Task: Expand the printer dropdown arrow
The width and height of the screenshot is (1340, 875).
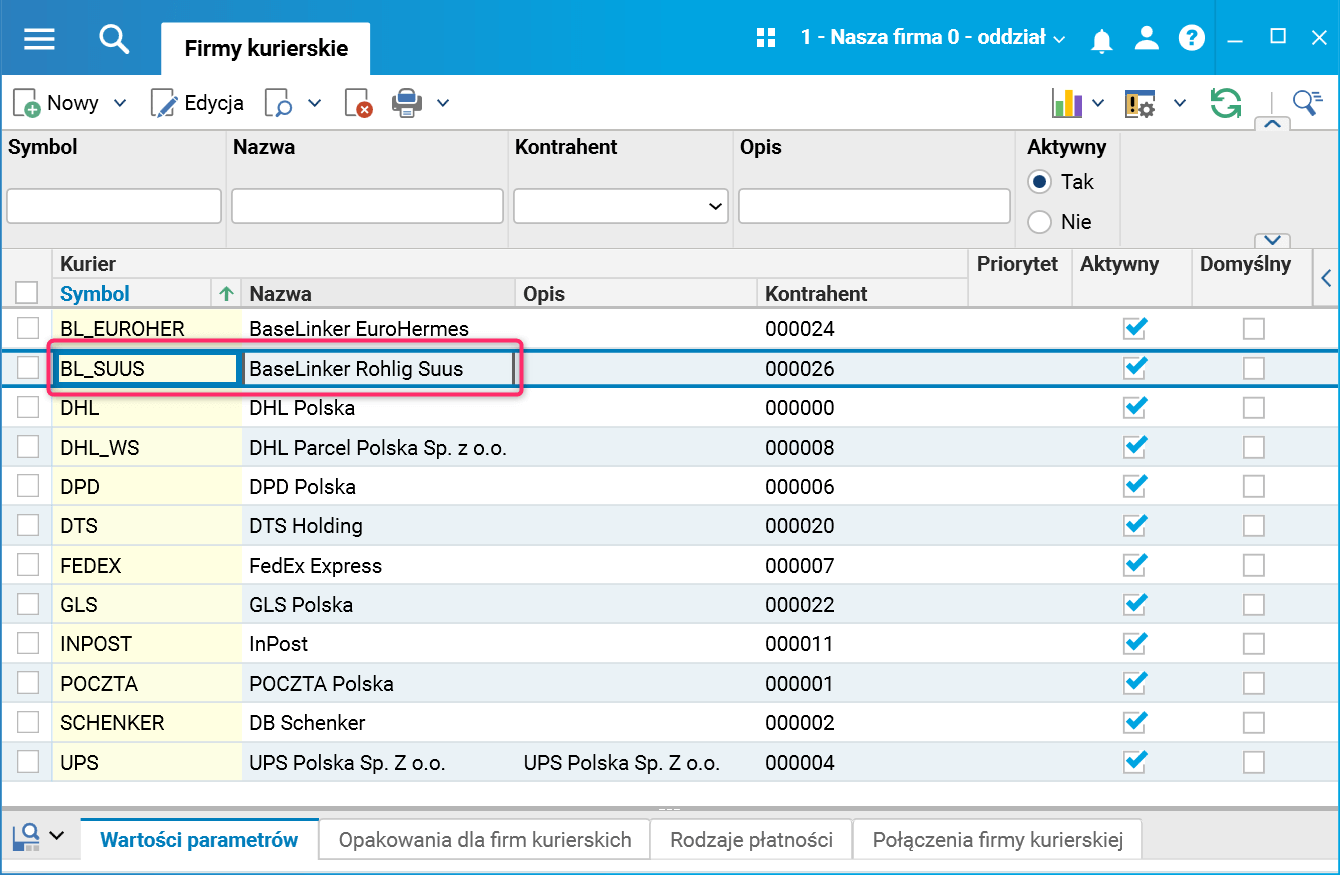Action: (443, 103)
